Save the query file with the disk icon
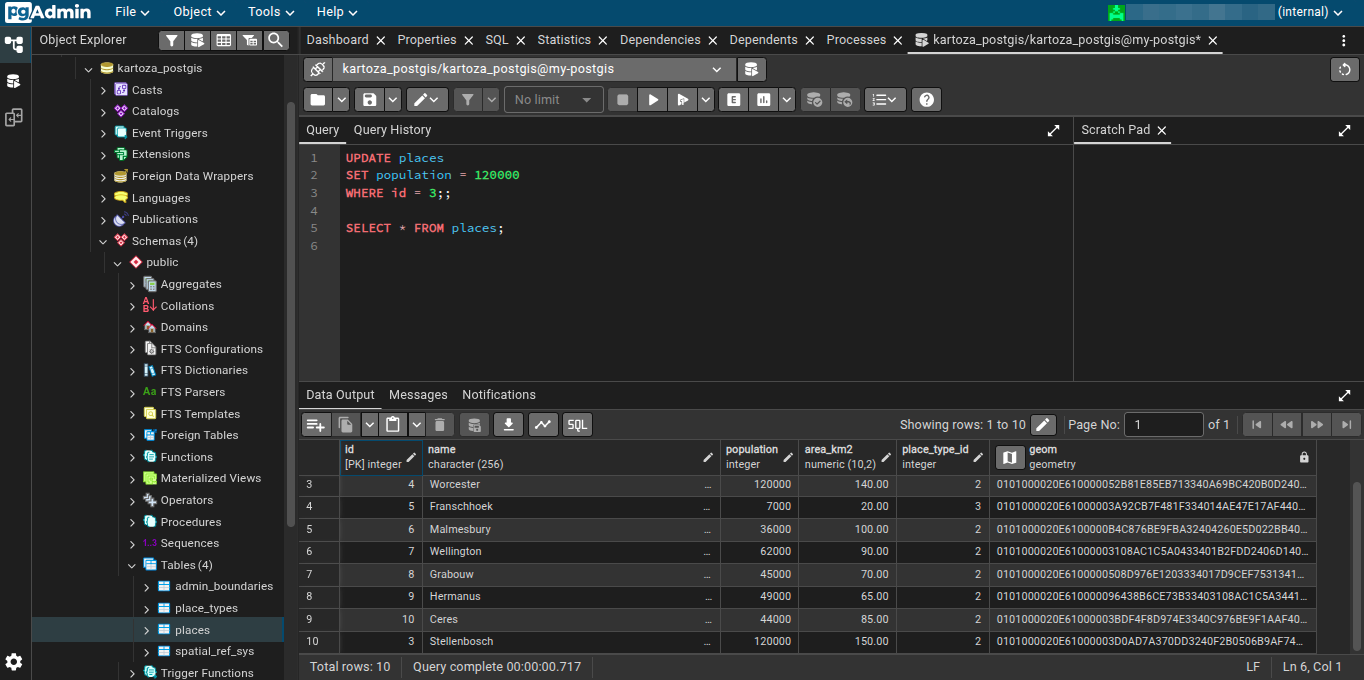1364x680 pixels. [x=370, y=100]
